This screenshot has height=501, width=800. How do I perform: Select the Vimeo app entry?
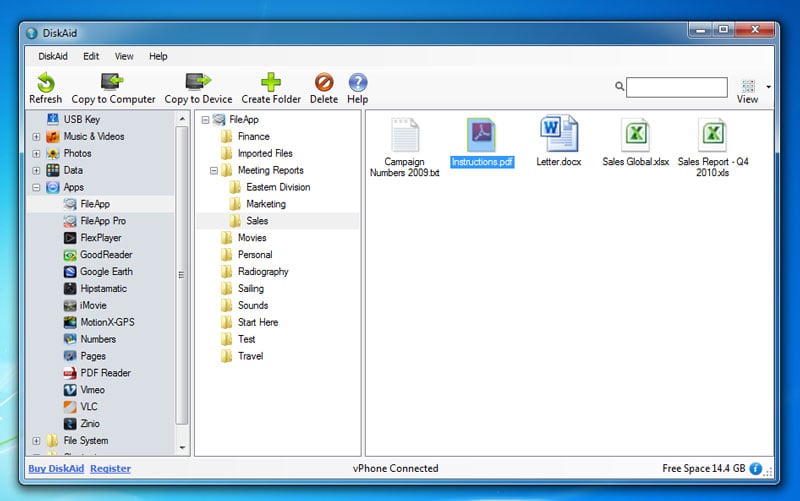84,390
